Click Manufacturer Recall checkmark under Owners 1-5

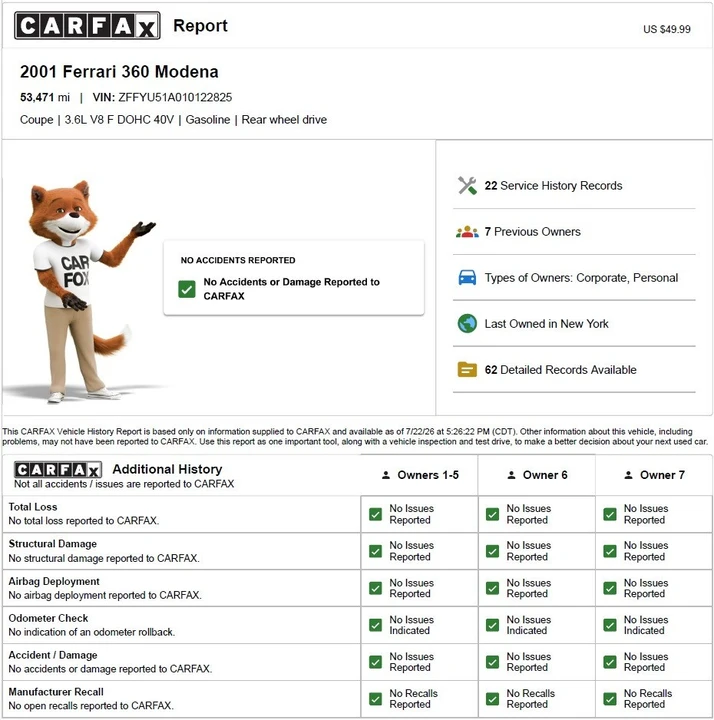pyautogui.click(x=375, y=699)
